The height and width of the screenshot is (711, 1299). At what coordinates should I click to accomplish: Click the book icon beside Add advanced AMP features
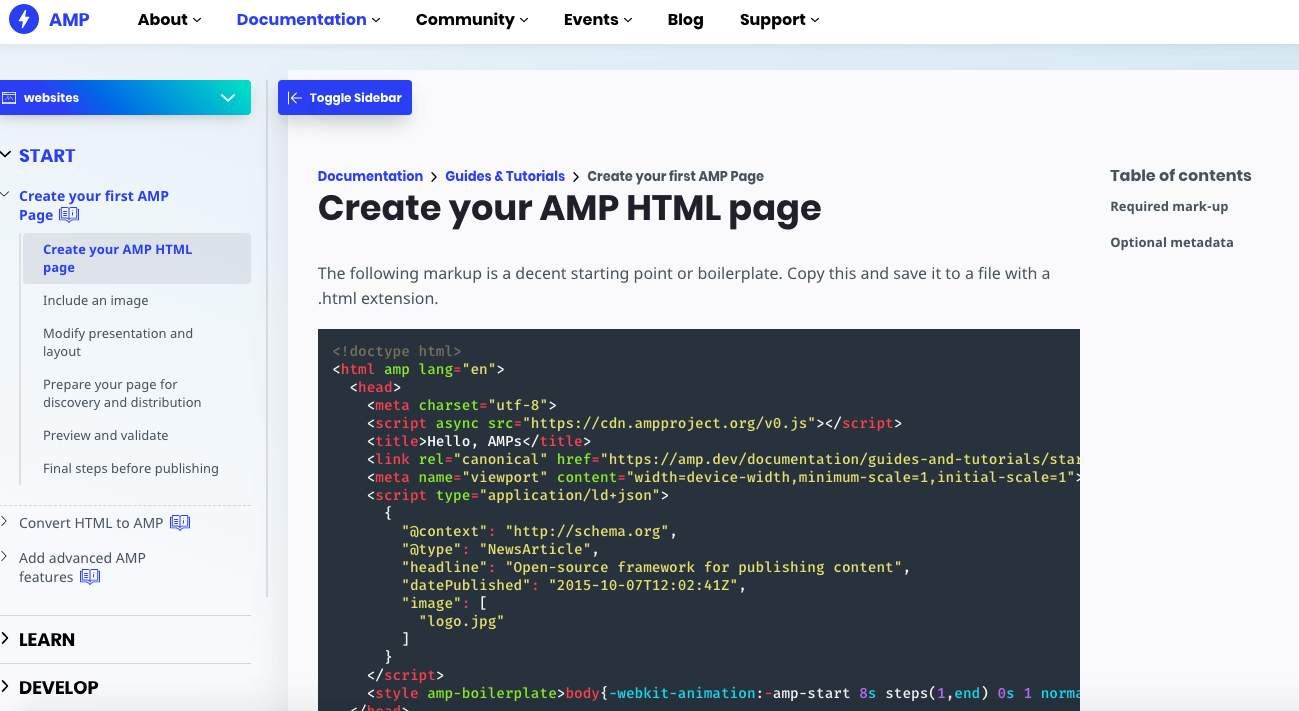tap(90, 577)
